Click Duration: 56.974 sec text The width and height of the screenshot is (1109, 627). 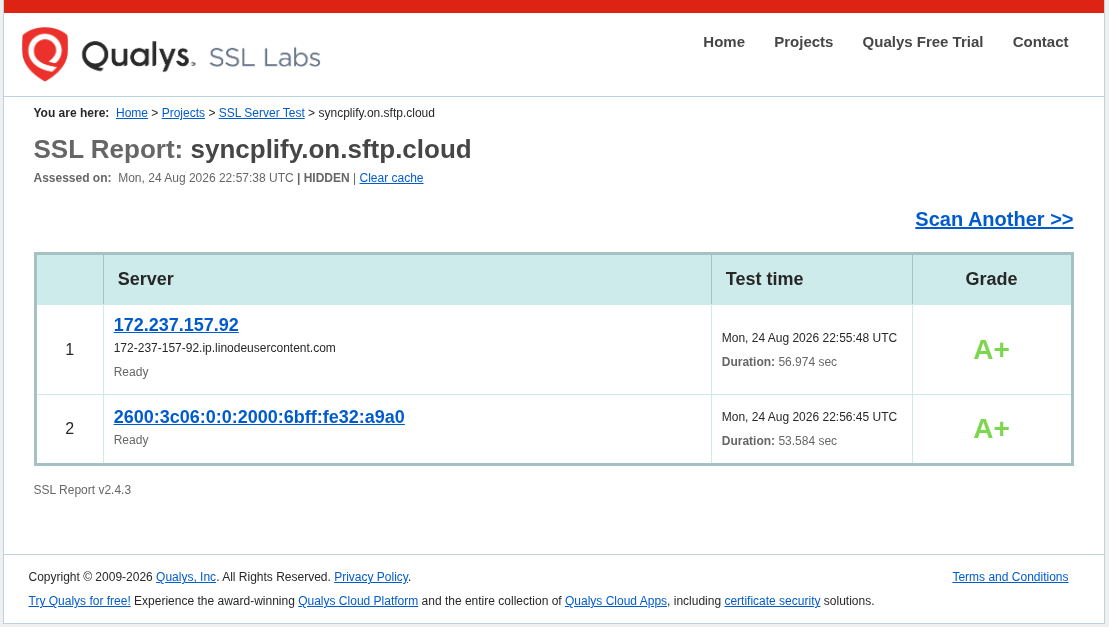[x=779, y=362]
